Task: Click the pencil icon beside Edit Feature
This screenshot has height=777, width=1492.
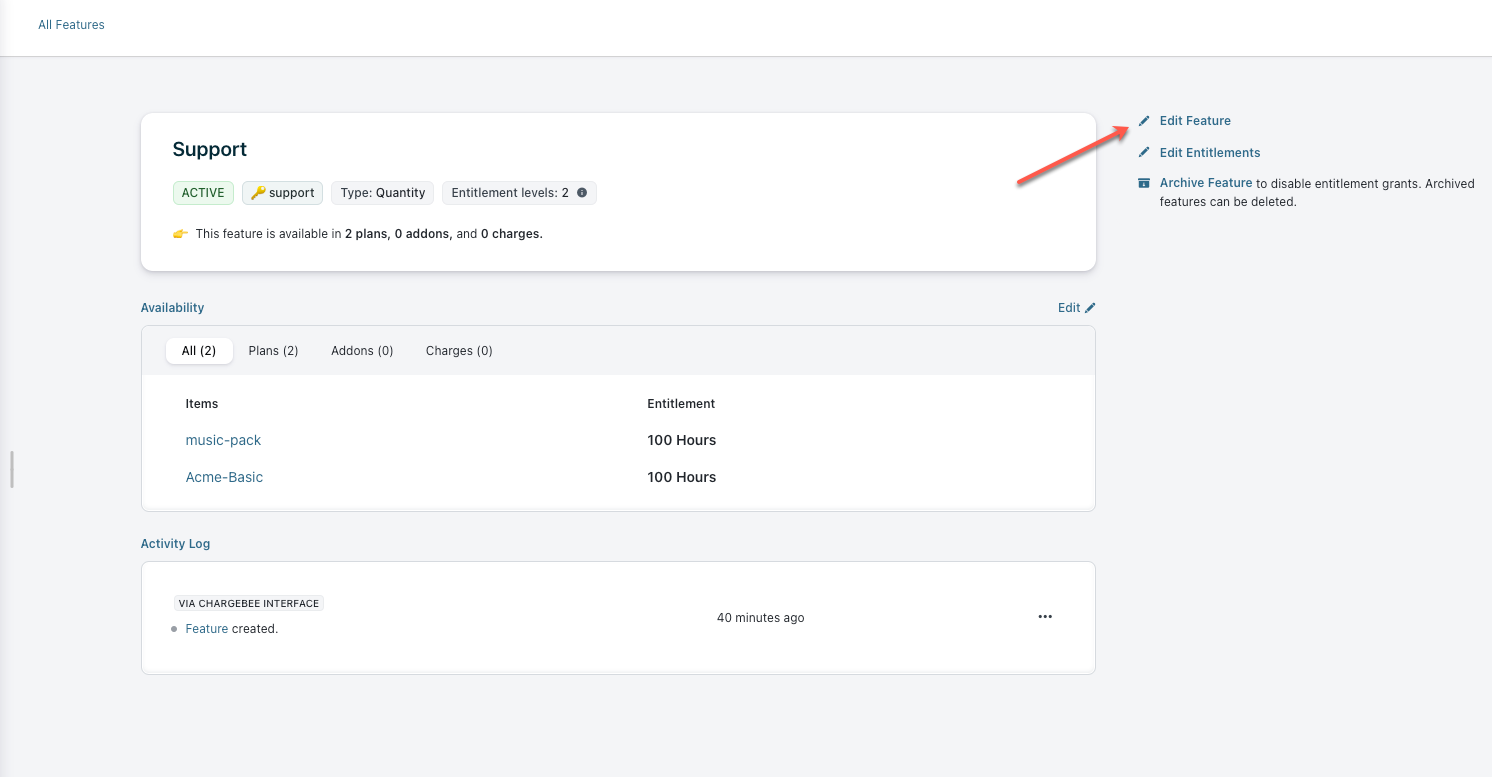Action: click(1144, 121)
